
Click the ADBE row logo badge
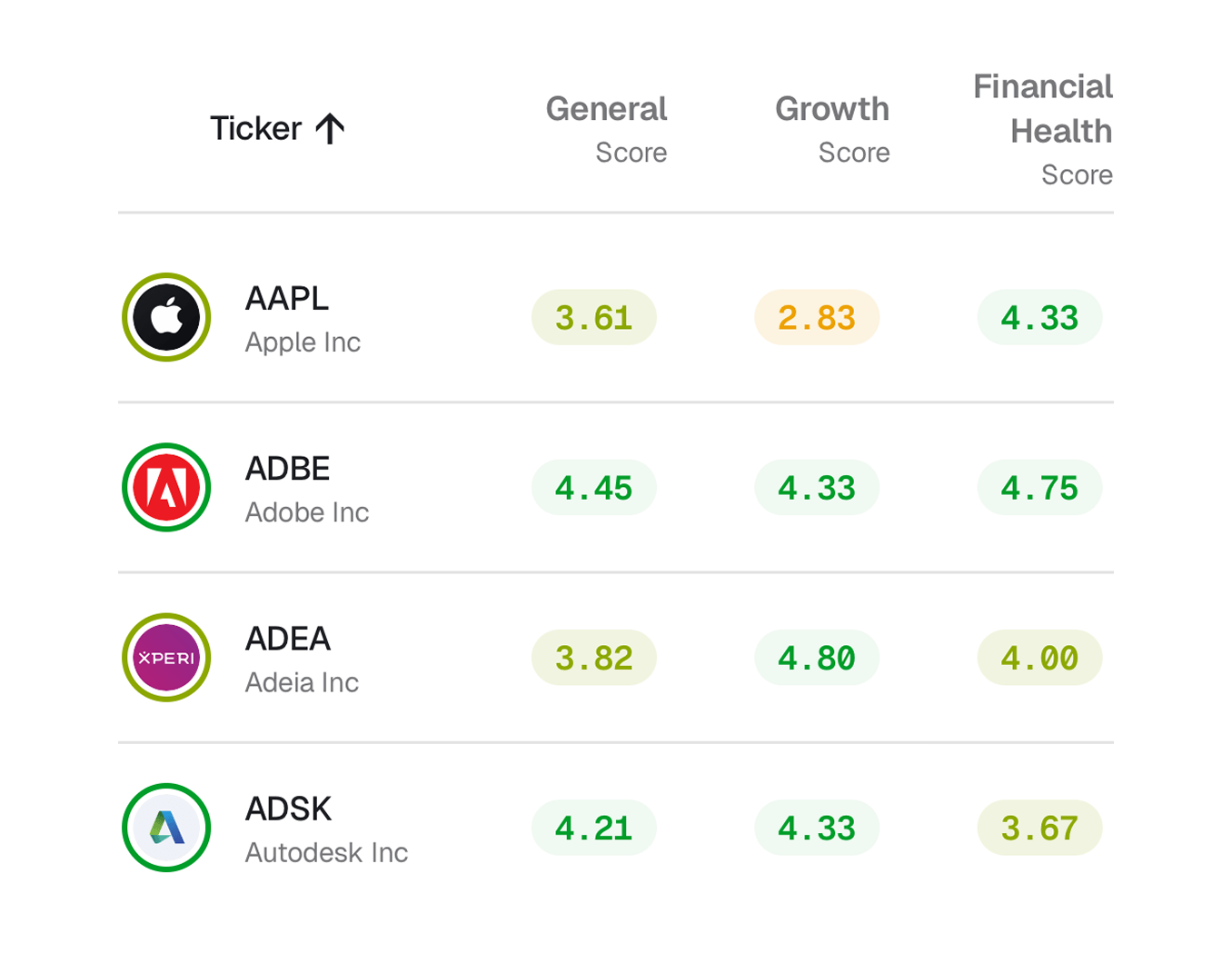tap(166, 487)
